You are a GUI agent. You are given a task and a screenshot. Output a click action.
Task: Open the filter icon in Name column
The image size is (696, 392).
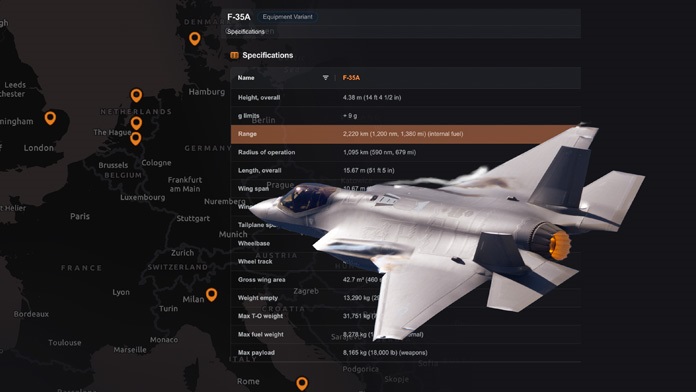325,78
